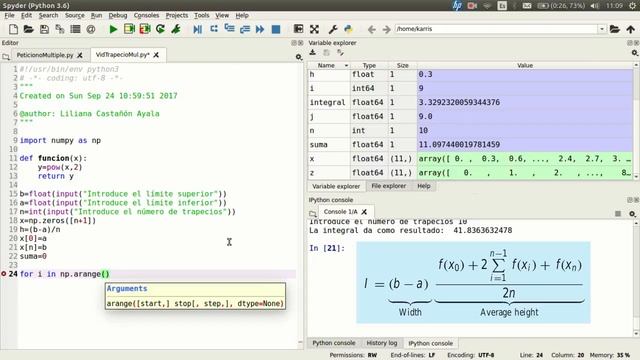
Task: Create a new file from the toolbar
Action: [x=13, y=29]
